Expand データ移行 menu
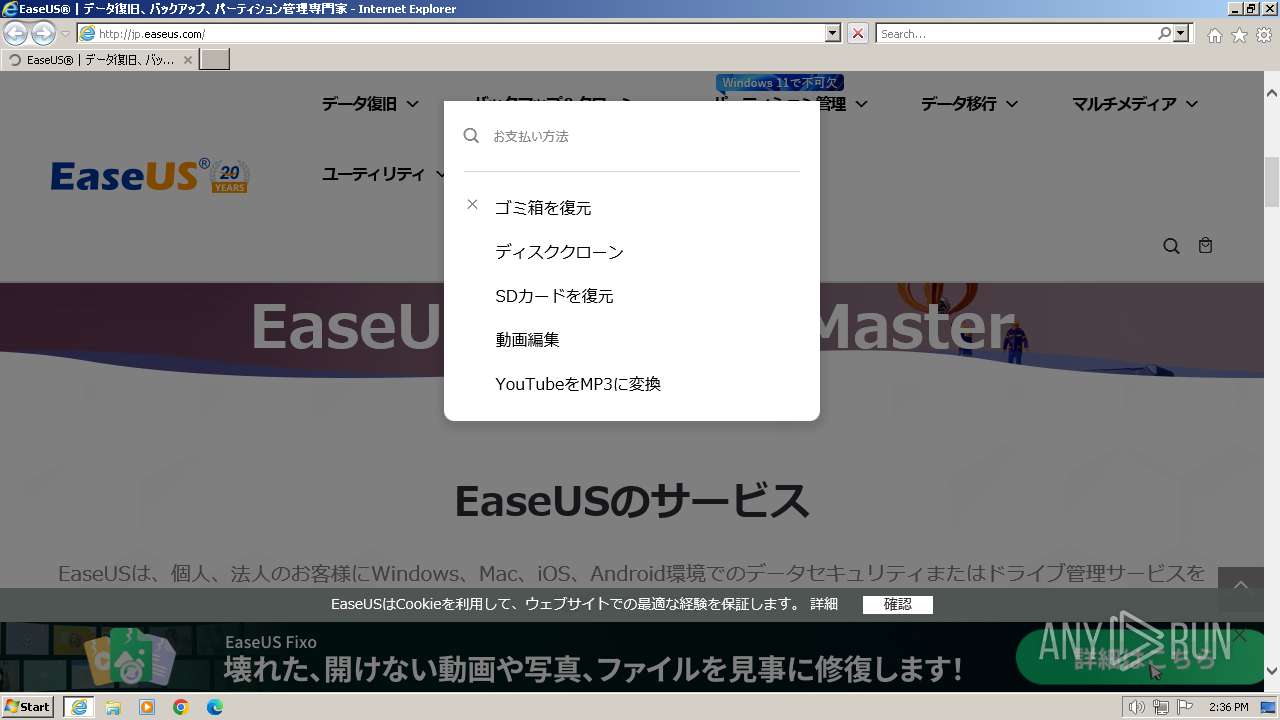 click(x=969, y=104)
